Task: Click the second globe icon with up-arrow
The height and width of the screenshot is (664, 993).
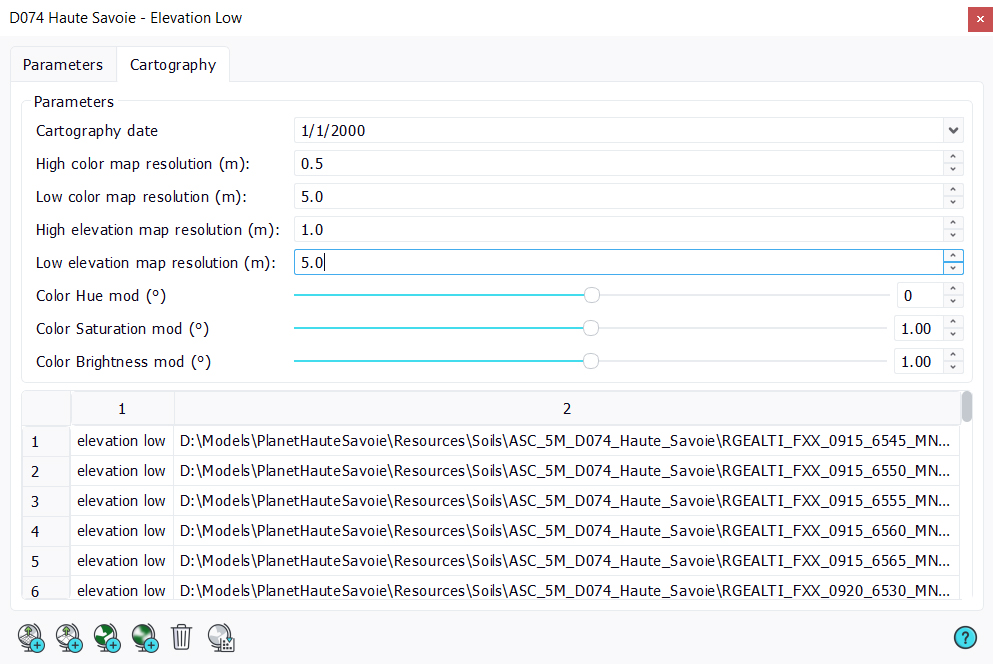Action: (x=68, y=637)
